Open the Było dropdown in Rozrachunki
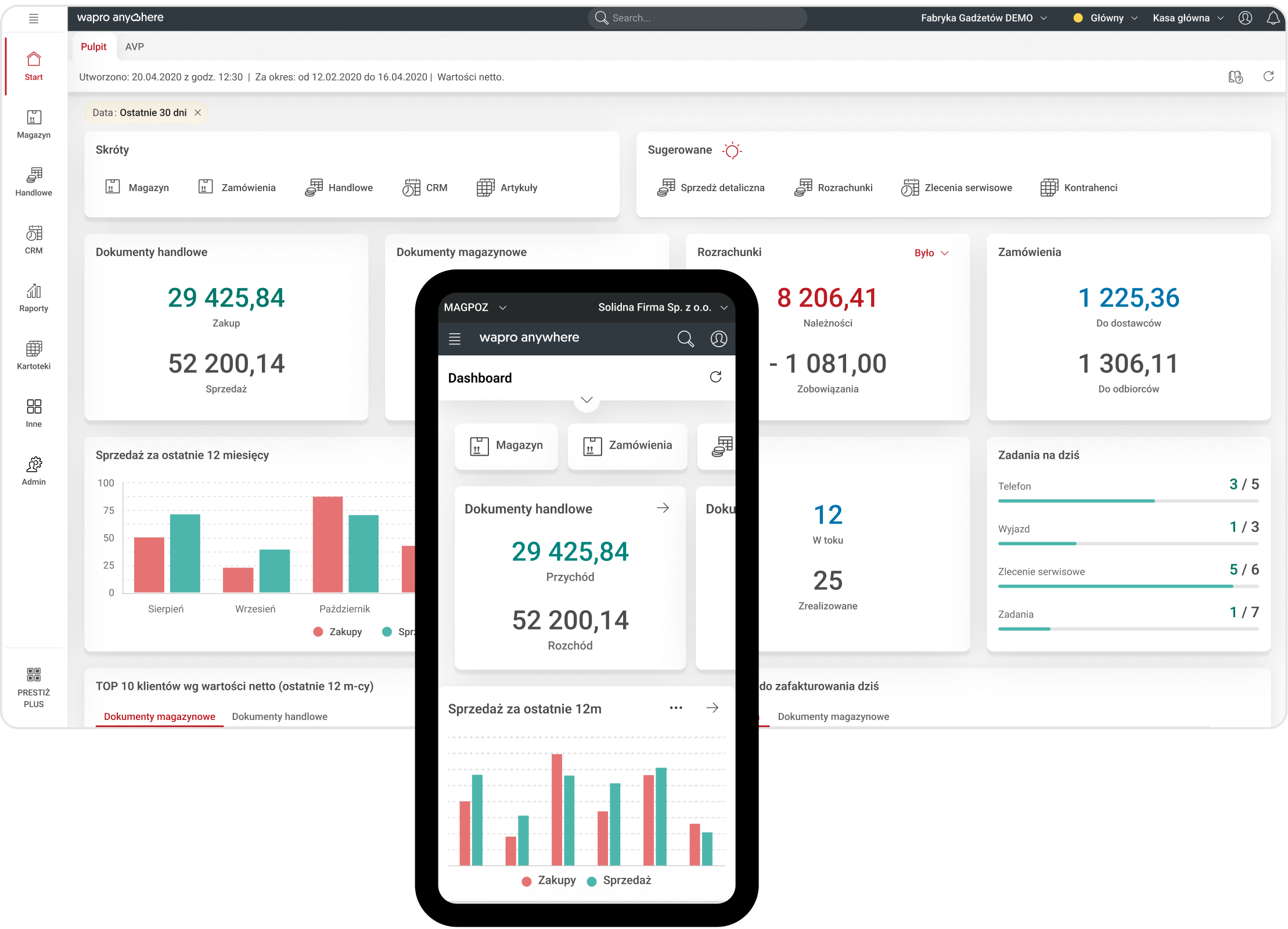Image resolution: width=1288 pixels, height=929 pixels. 931,253
